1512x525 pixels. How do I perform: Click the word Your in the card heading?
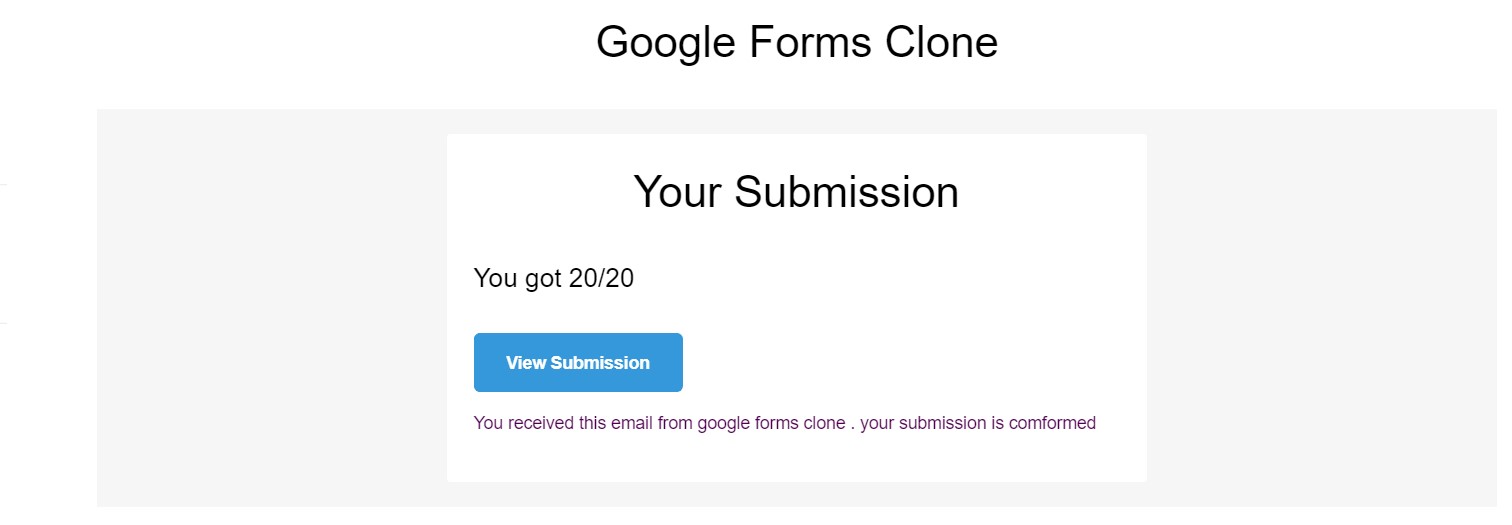(x=678, y=192)
